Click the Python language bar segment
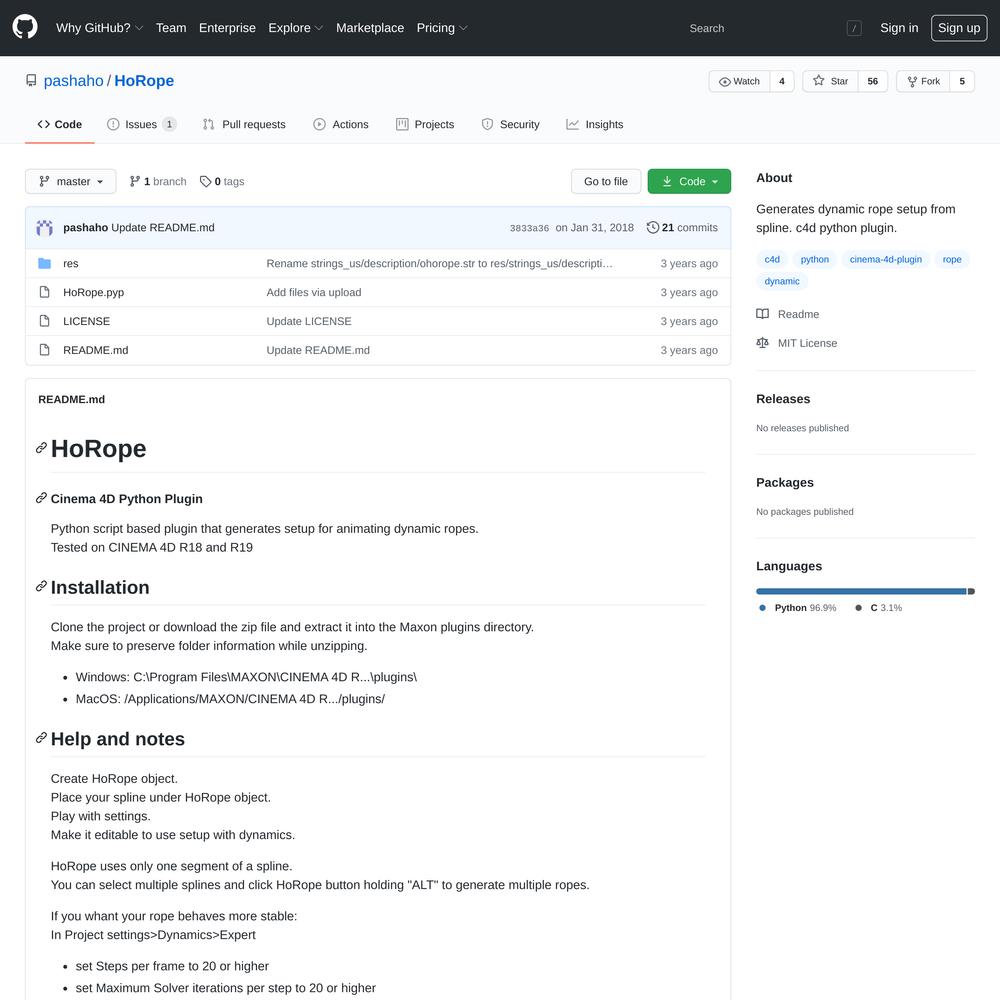This screenshot has height=1000, width=1000. click(x=861, y=591)
